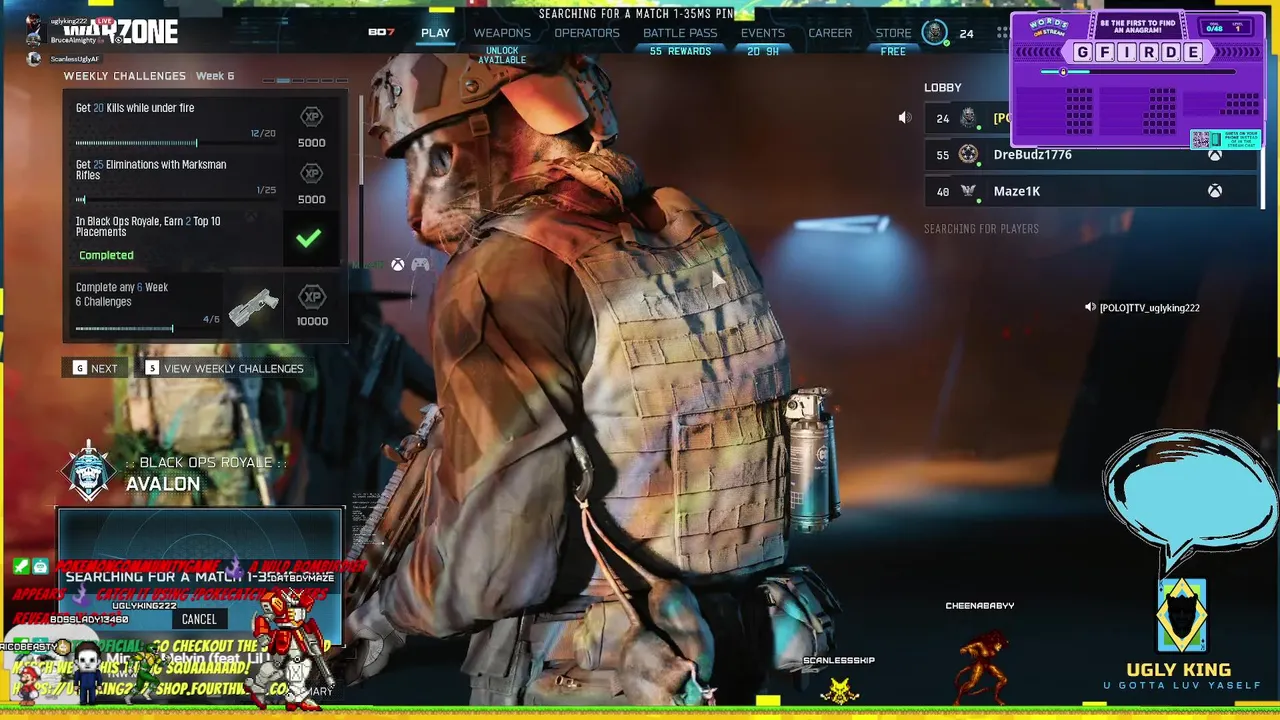
Task: Click the 'UNLOCK AVAILABLE' label under WEAPONS
Action: [502, 55]
